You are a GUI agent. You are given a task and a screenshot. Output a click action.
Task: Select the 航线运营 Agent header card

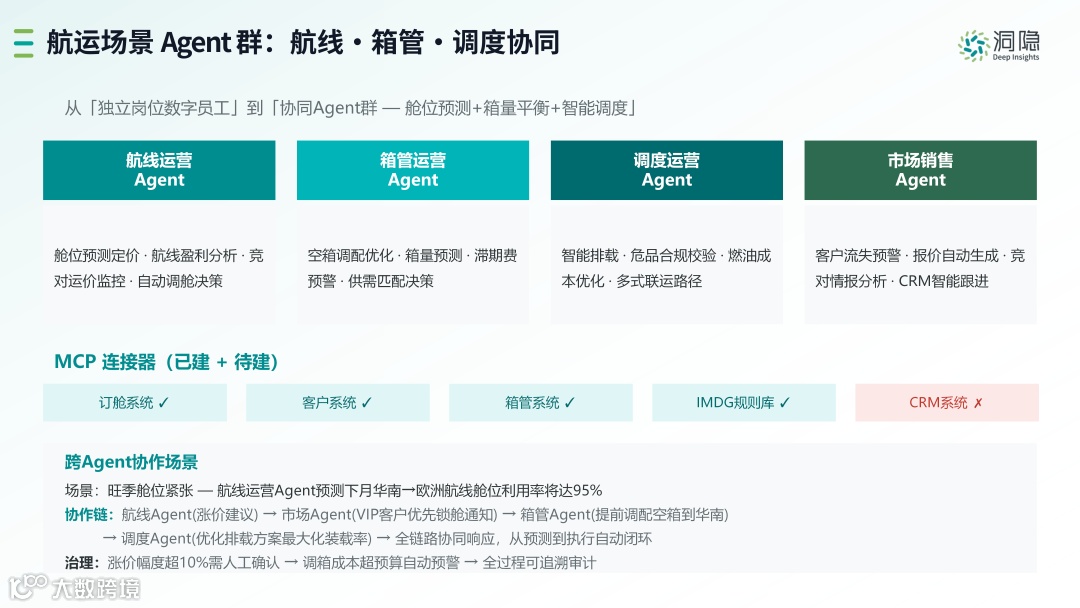159,170
